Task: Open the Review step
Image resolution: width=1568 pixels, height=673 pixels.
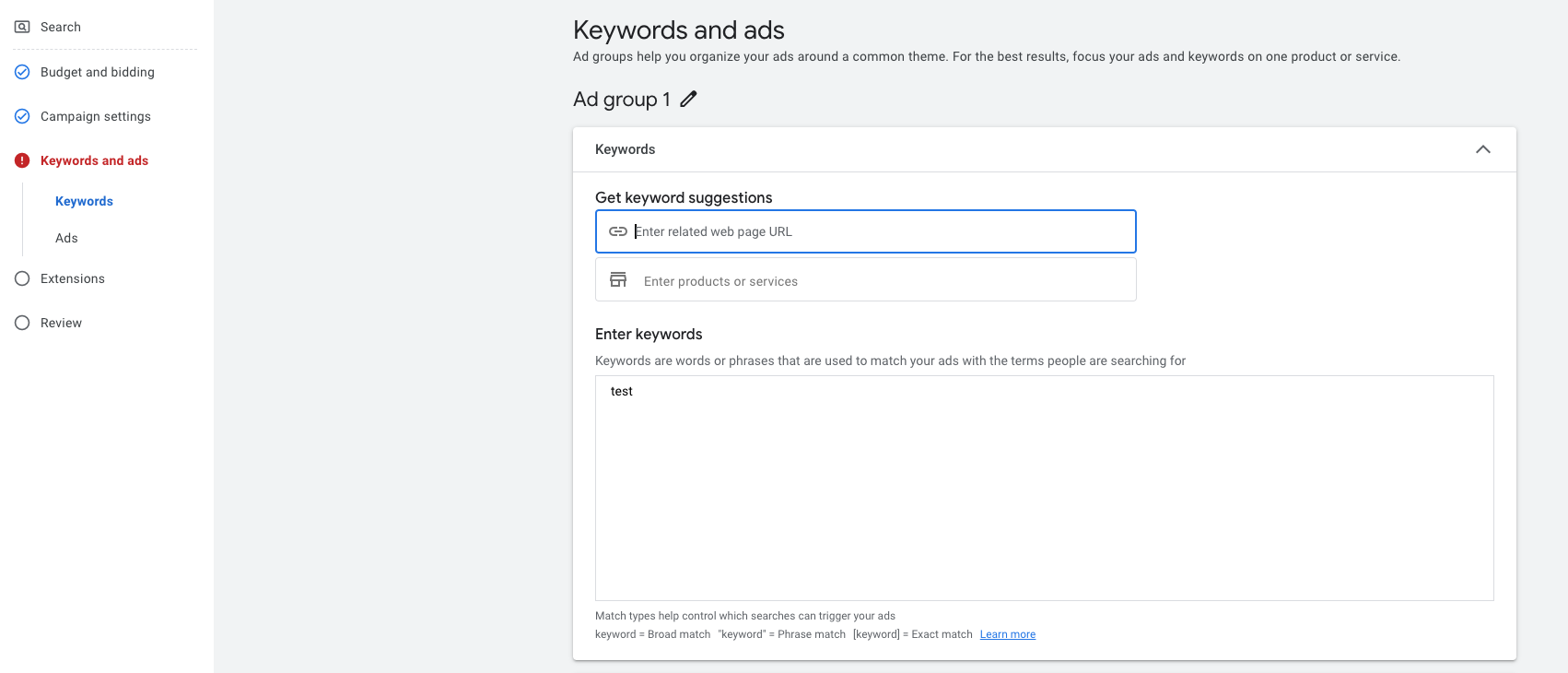Action: pos(61,323)
